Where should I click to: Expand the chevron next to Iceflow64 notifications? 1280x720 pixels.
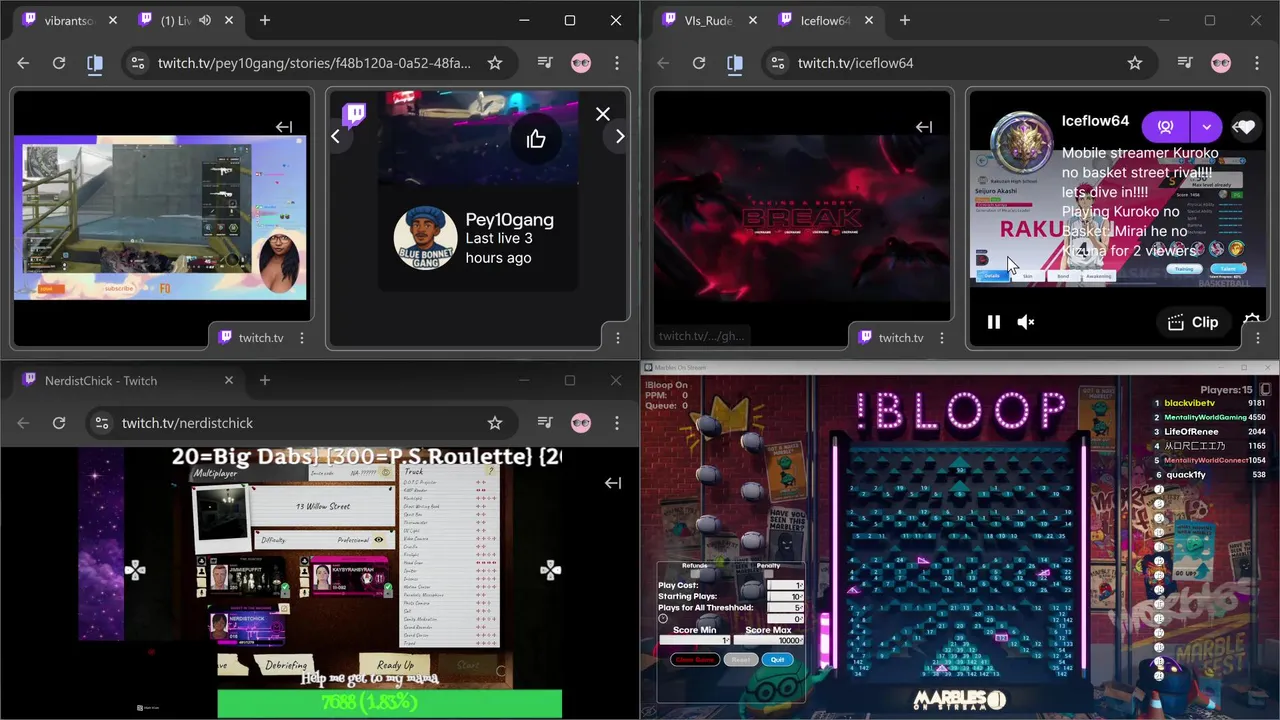coord(1206,127)
